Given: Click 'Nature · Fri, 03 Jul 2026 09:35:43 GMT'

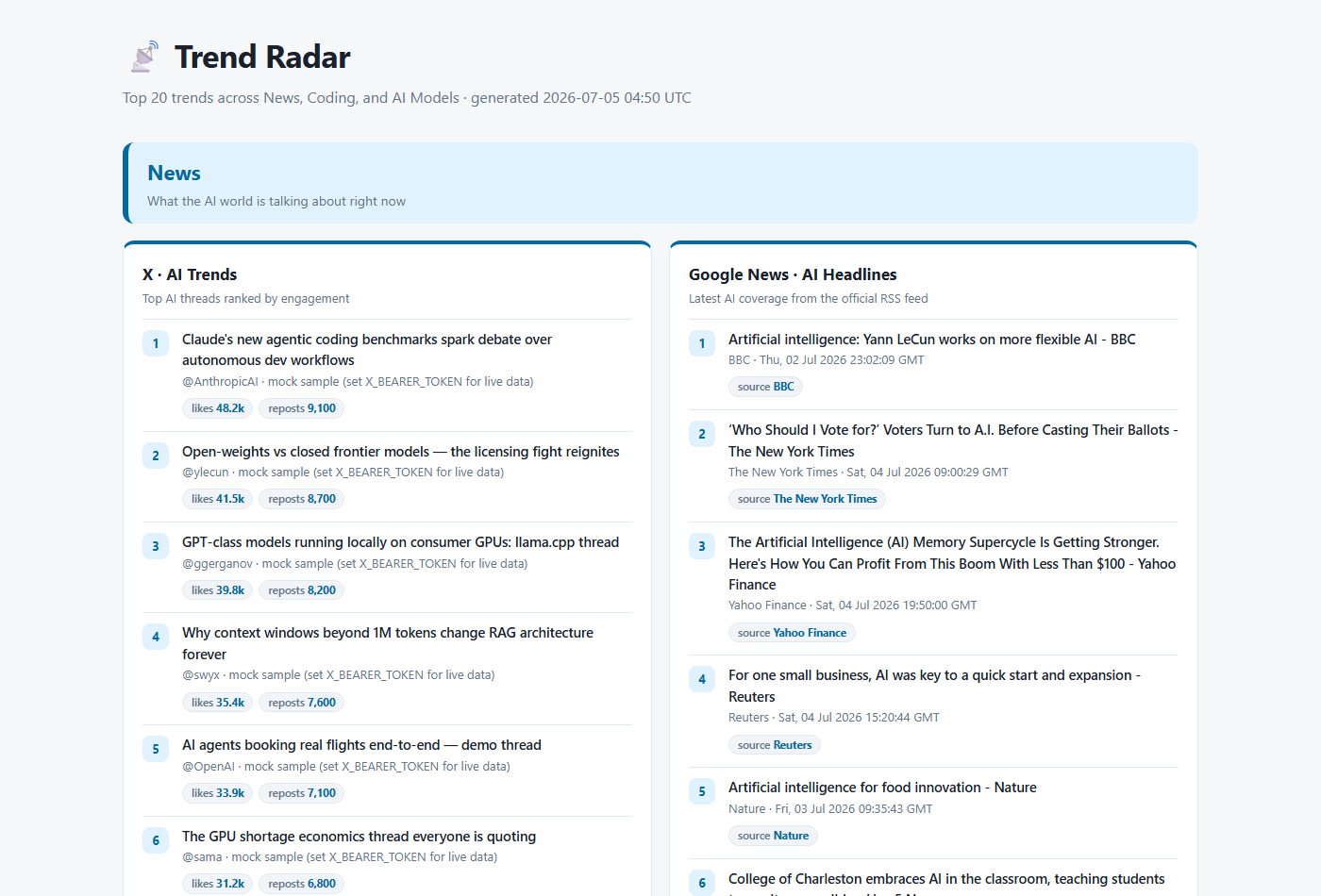Looking at the screenshot, I should [830, 809].
